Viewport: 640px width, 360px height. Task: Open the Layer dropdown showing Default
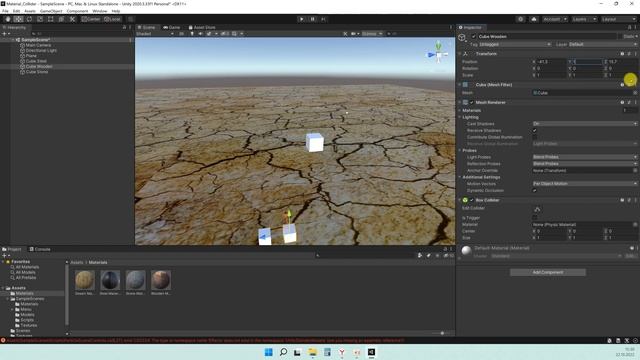coord(602,44)
